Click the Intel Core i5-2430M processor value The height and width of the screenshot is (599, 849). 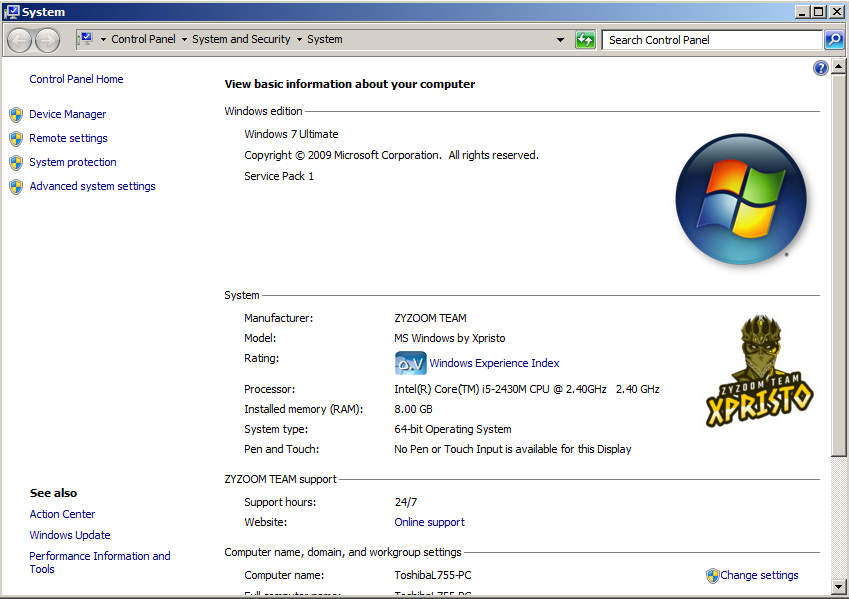pos(527,389)
